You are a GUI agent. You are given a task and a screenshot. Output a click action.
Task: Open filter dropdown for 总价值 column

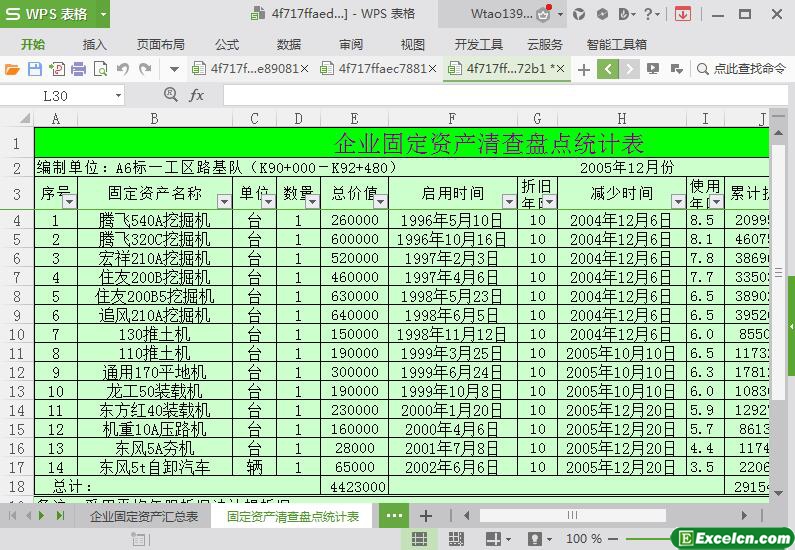point(380,202)
